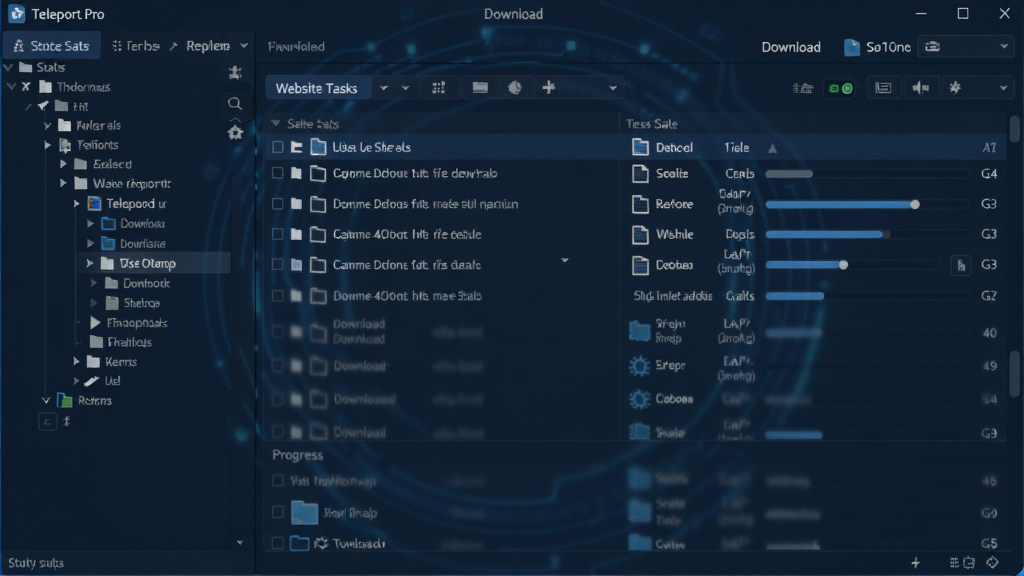The image size is (1024, 576).
Task: Click the Ceotea document icon
Action: [x=640, y=264]
